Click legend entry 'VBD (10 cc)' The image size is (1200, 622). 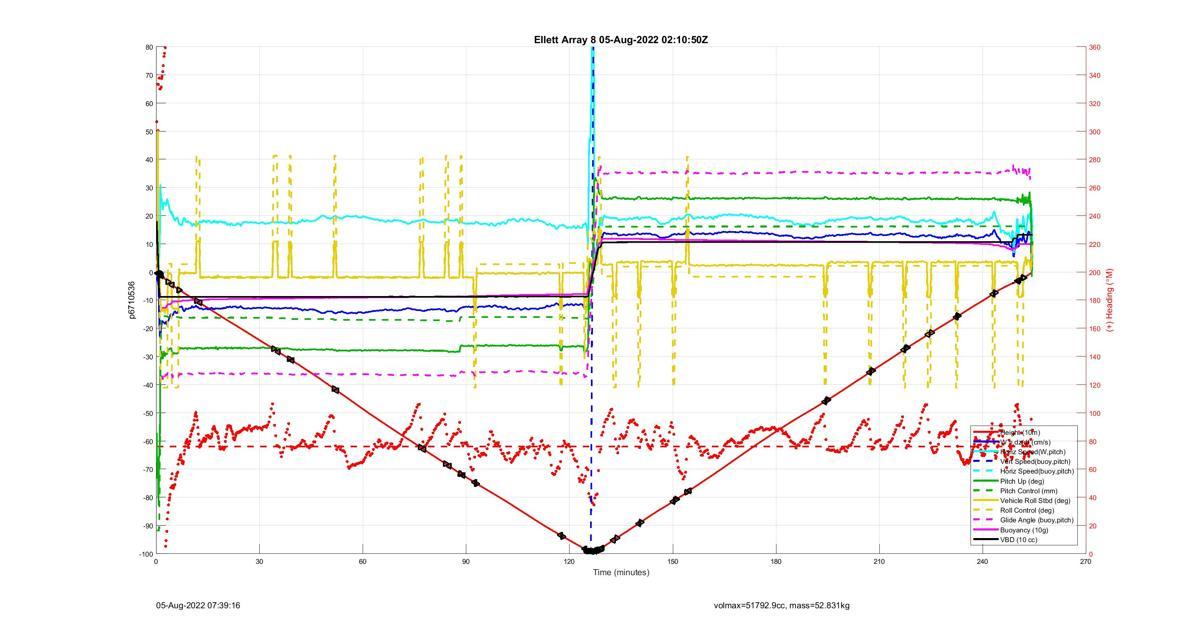(1019, 540)
